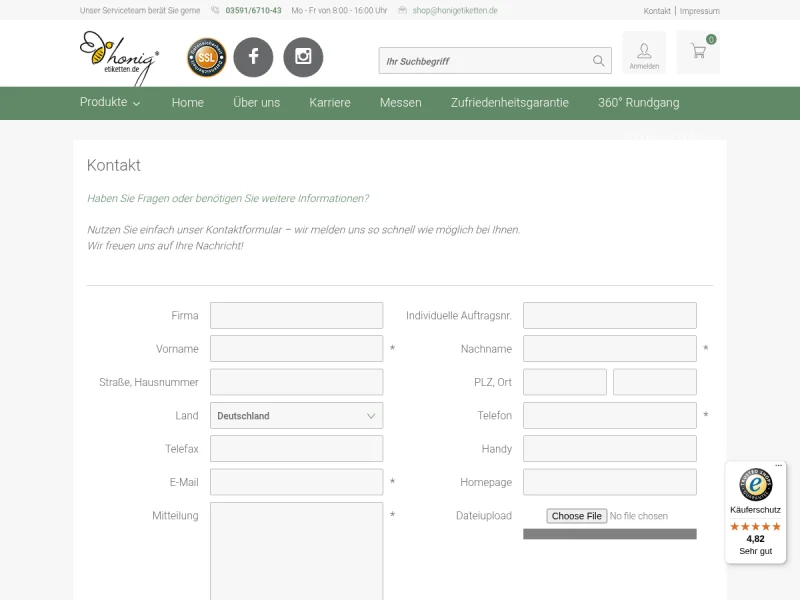Click the Trusted Shops Käuferschutz badge

755,513
